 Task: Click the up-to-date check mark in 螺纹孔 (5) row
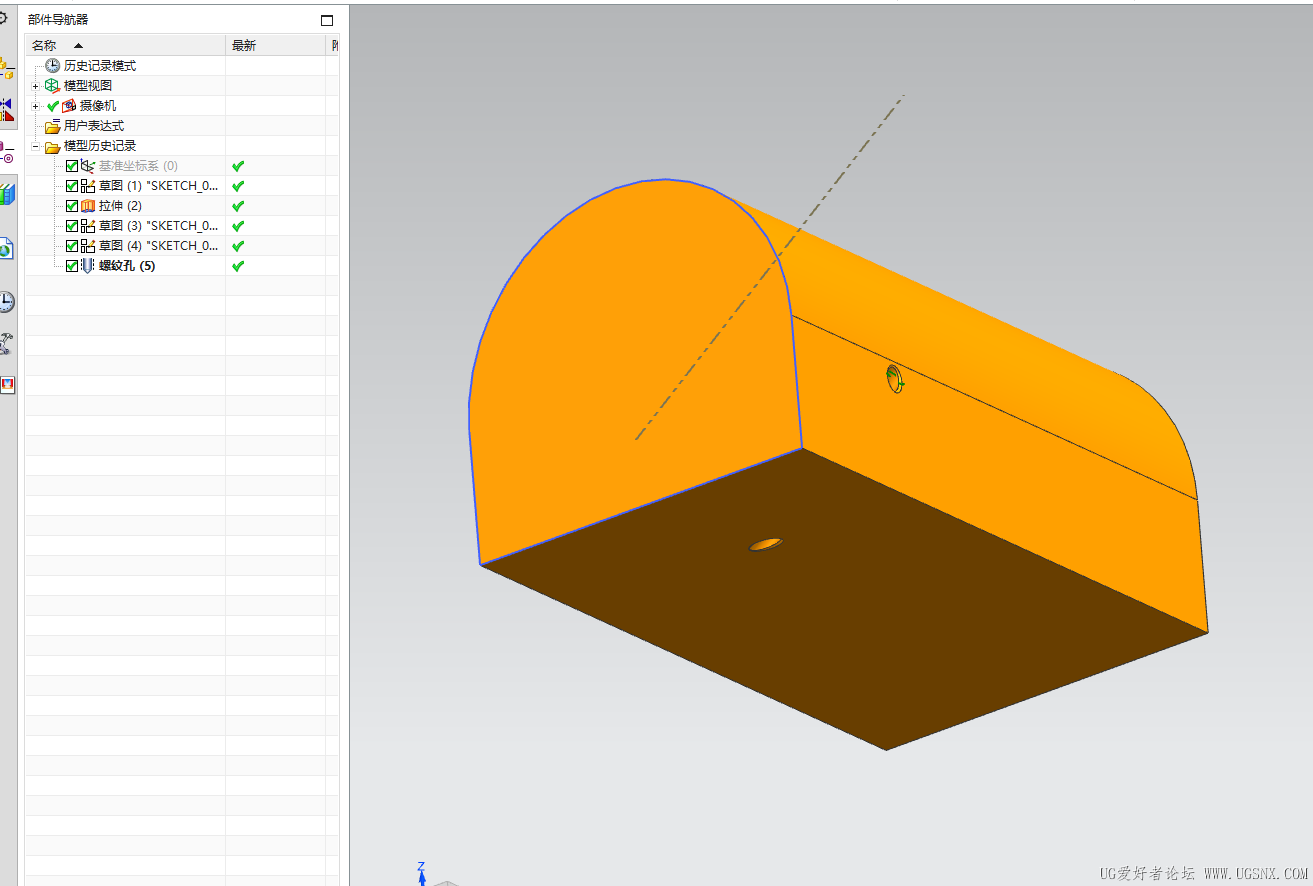pyautogui.click(x=238, y=266)
